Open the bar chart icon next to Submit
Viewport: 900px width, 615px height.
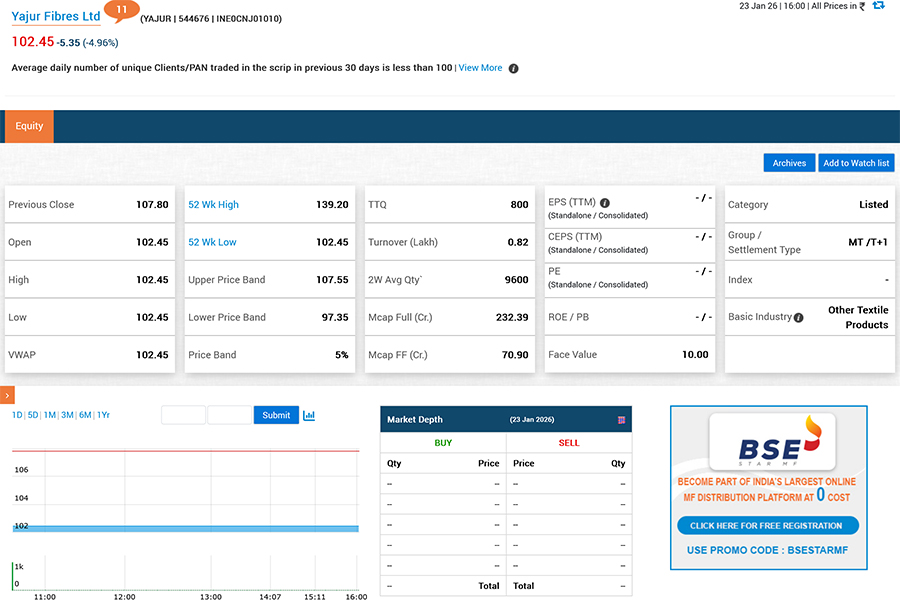pos(309,415)
